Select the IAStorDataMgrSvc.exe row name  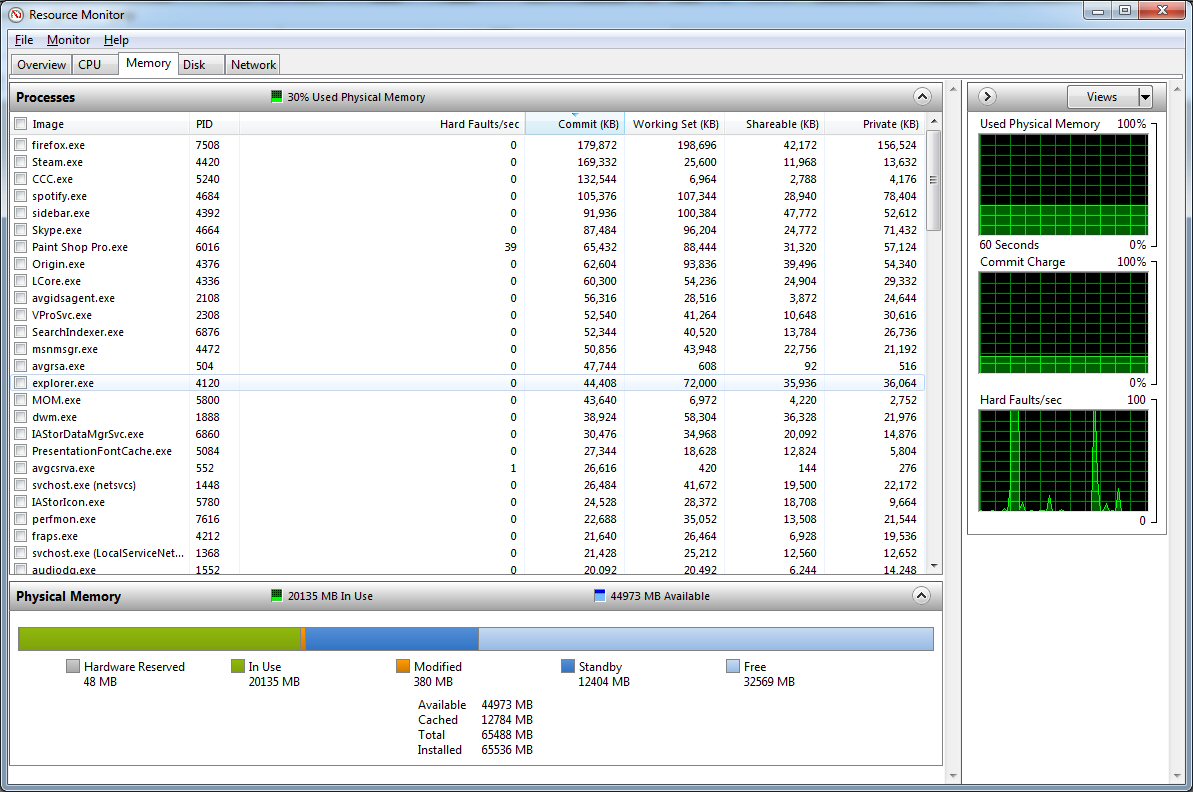[87, 434]
